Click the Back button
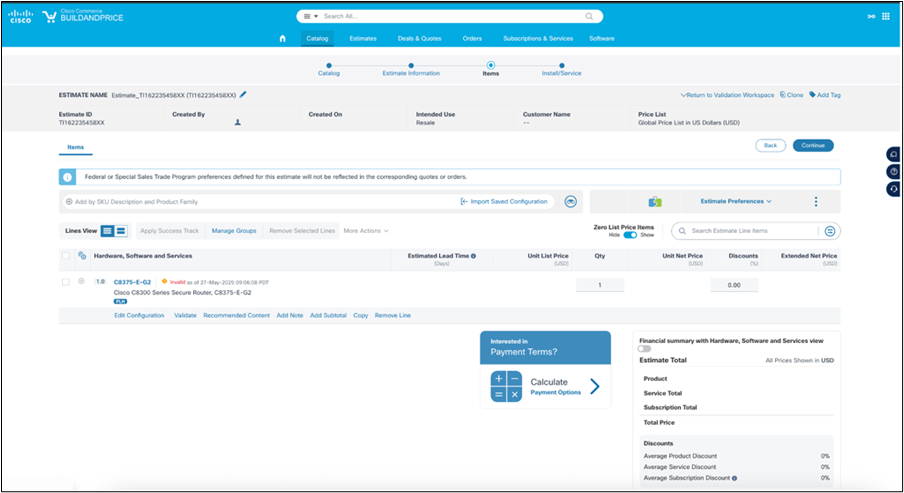This screenshot has height=493, width=904. point(770,145)
